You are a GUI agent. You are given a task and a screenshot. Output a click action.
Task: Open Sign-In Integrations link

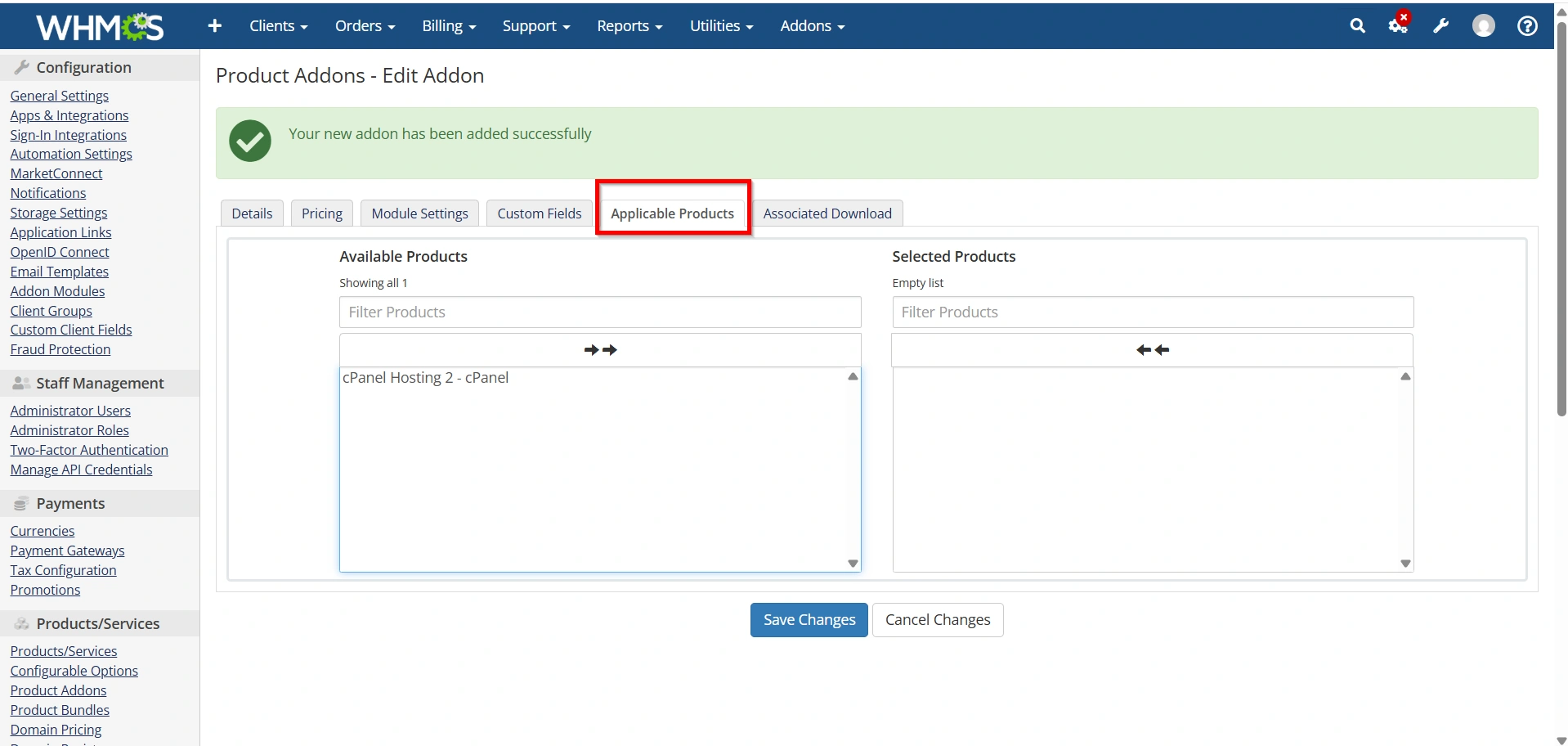coord(69,135)
